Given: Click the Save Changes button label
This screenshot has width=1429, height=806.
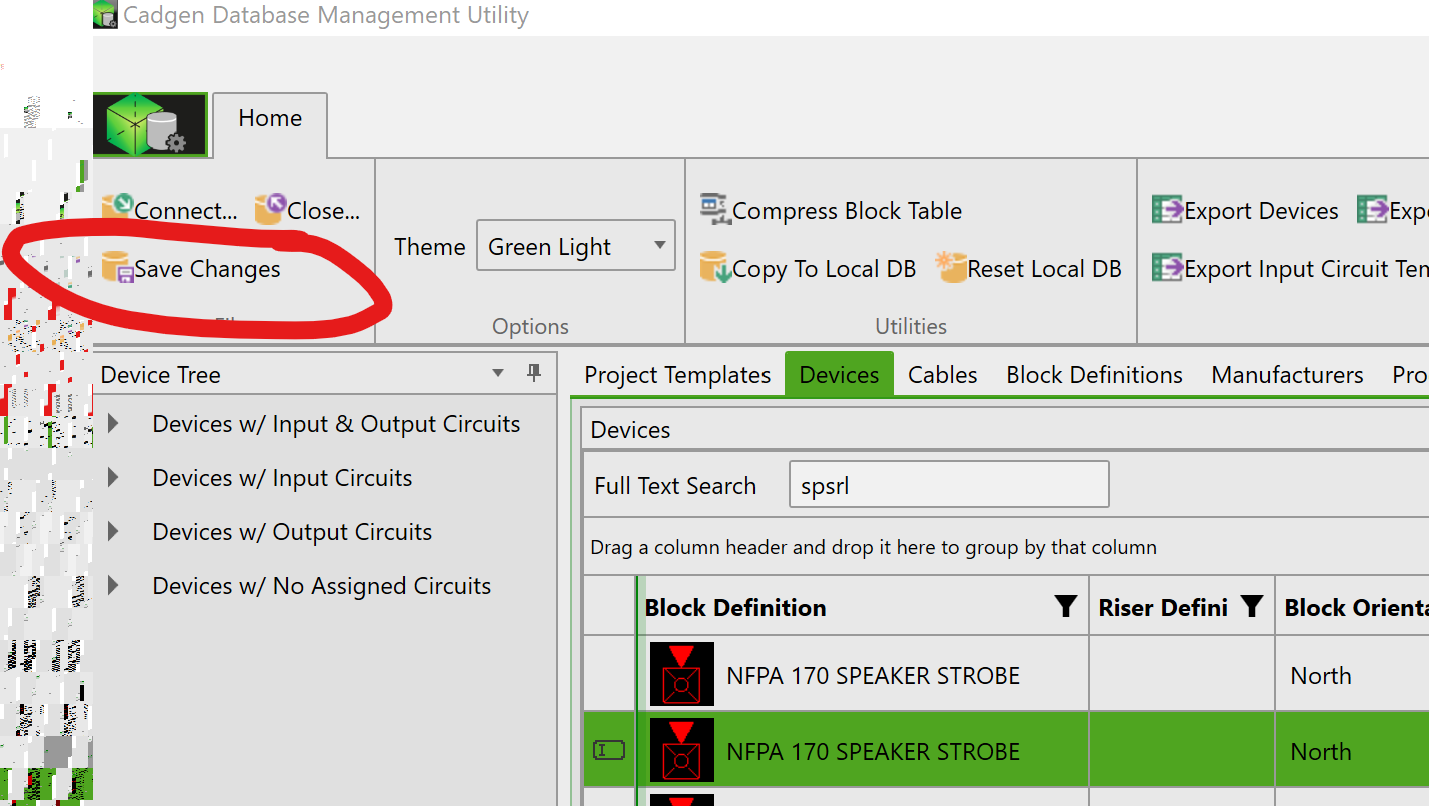Looking at the screenshot, I should tap(207, 269).
